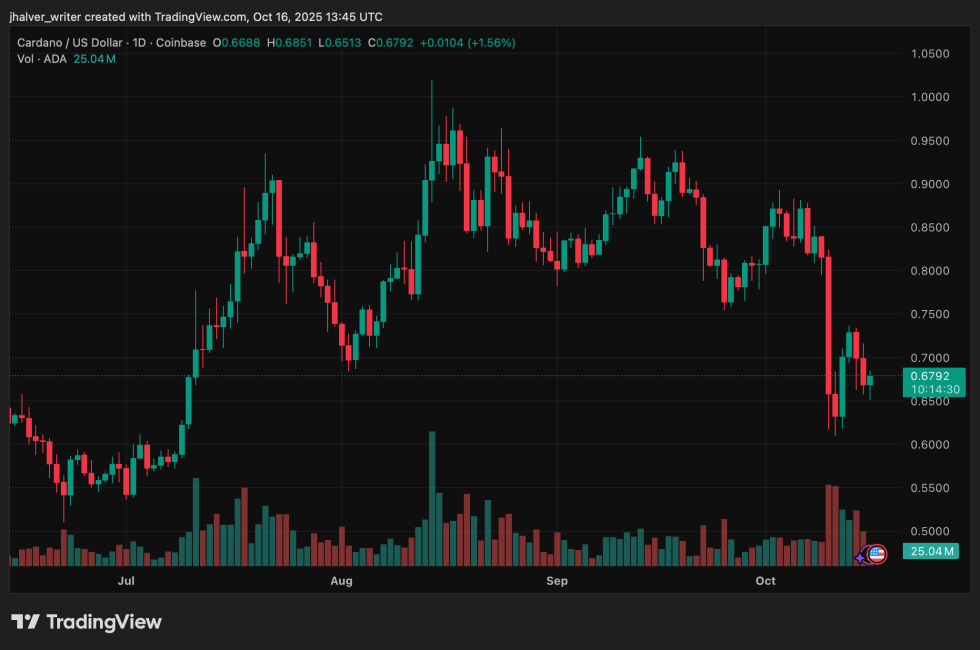Image resolution: width=980 pixels, height=650 pixels.
Task: Click the TradingView logo
Action: click(90, 622)
